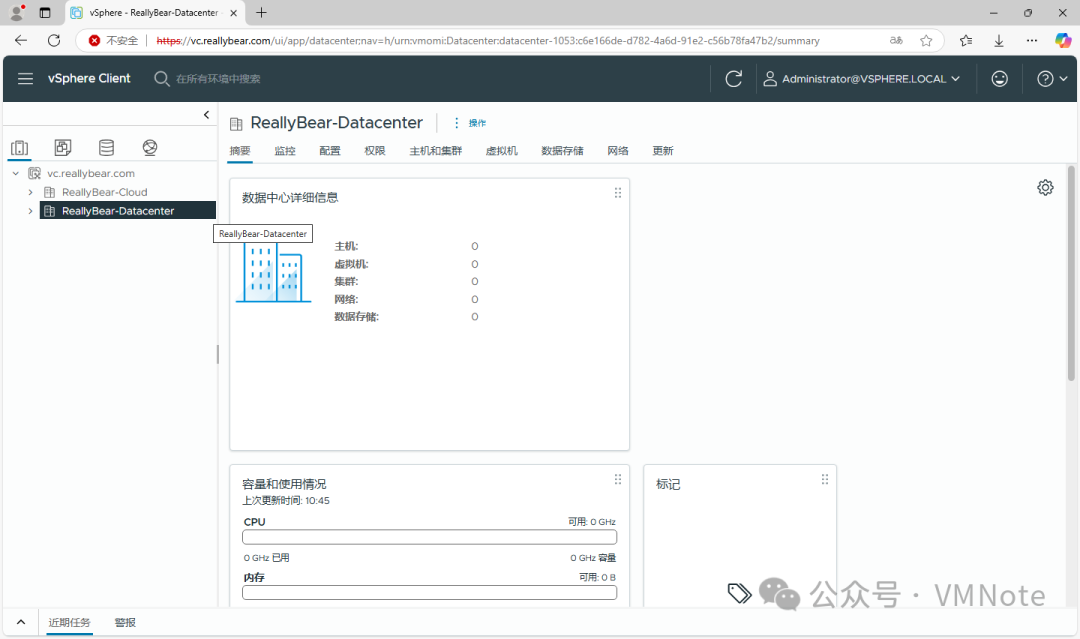Expand the ReallyBear-Cloud tree node
Screen dimensions: 1080x639
(x=30, y=192)
